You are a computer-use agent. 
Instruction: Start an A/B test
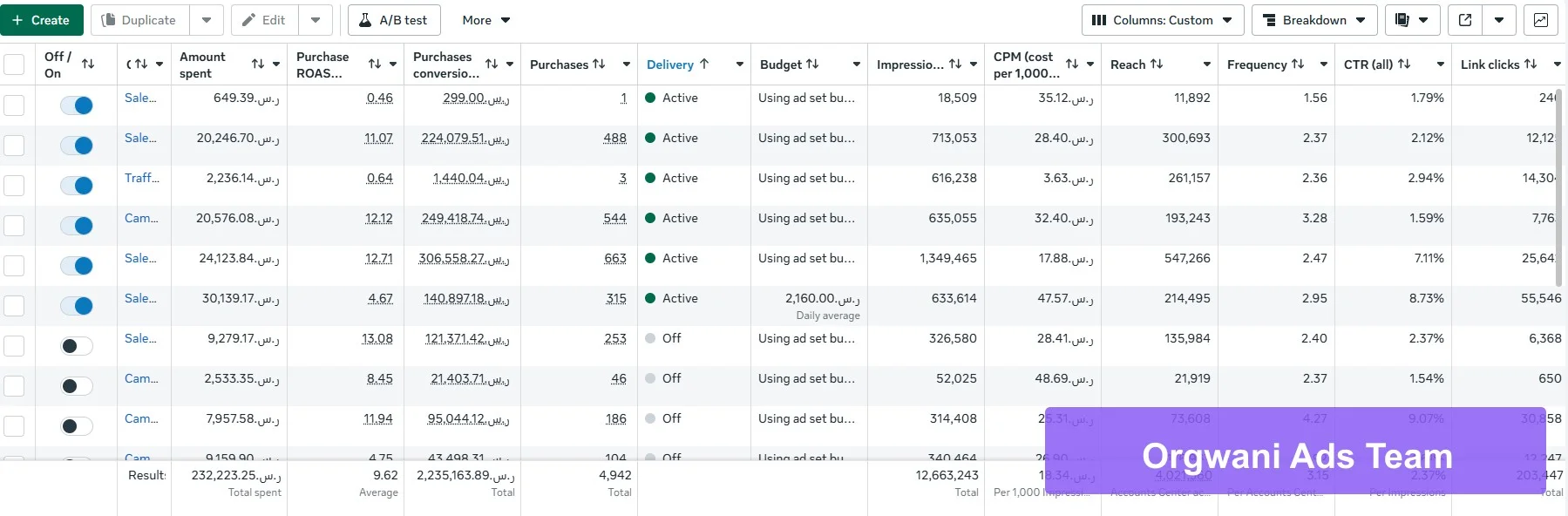pyautogui.click(x=394, y=20)
